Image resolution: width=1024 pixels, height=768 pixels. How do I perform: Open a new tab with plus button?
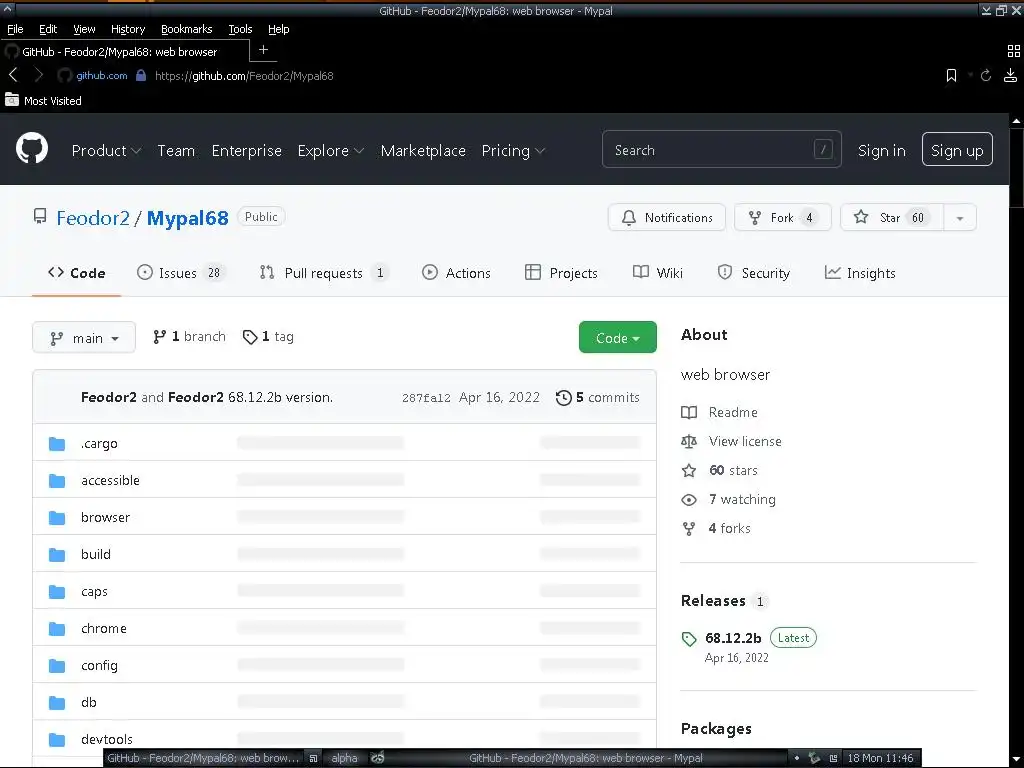(263, 50)
